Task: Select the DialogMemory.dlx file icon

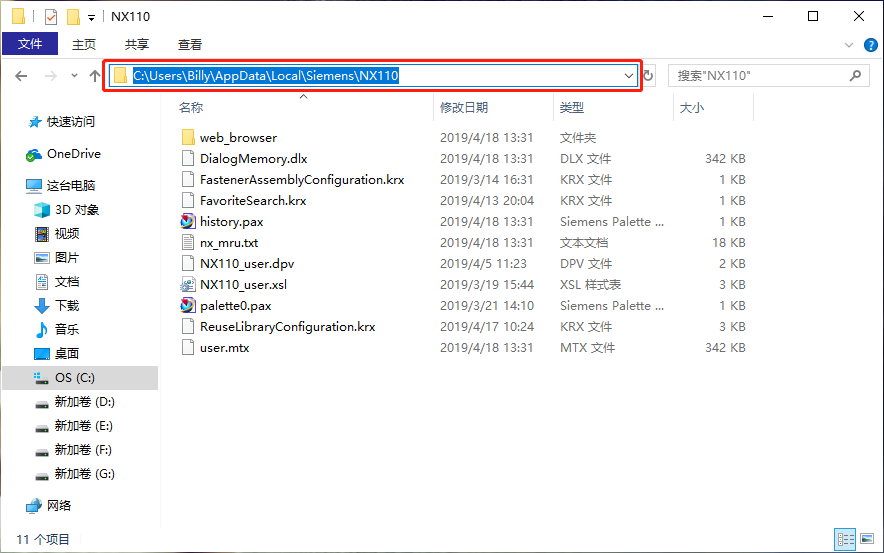Action: (x=188, y=158)
